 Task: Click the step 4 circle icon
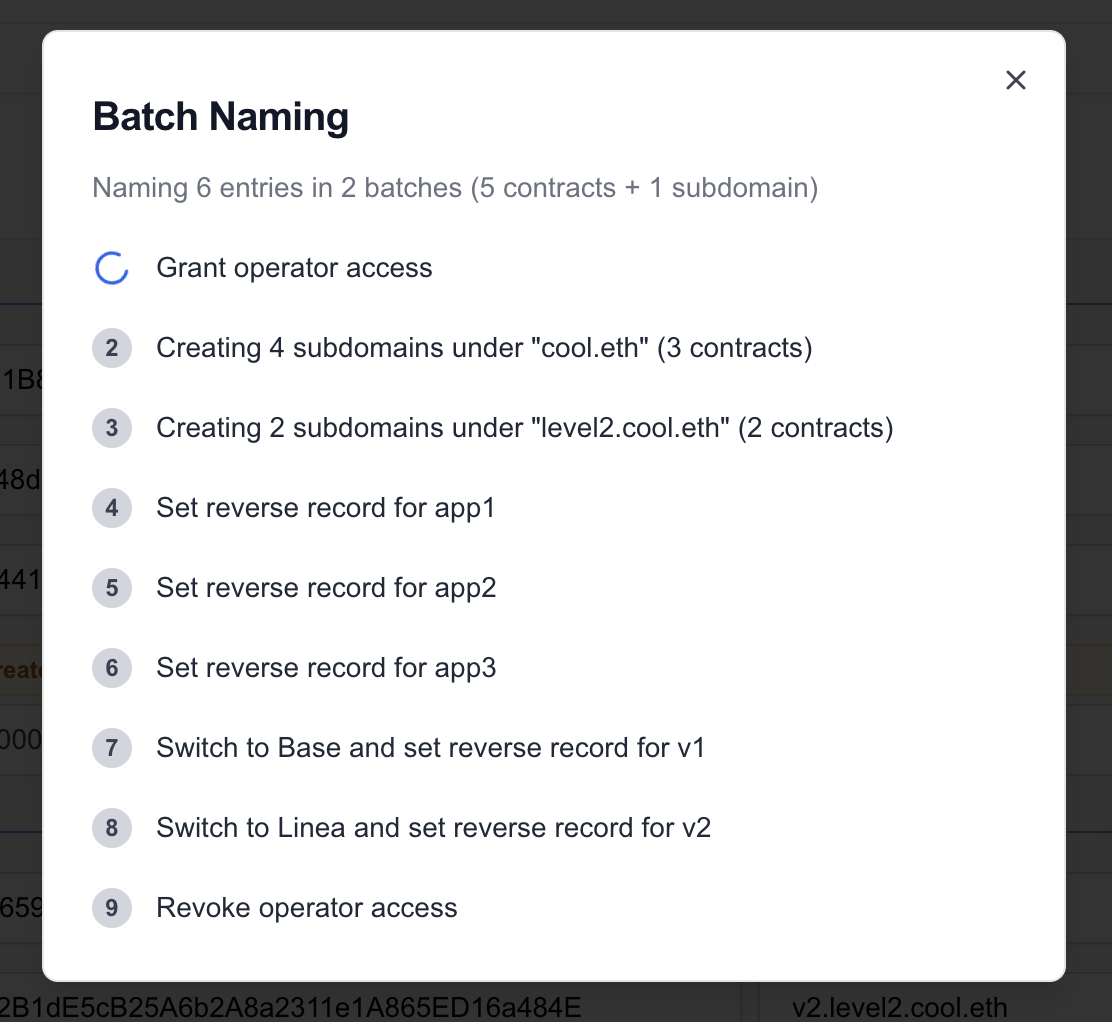click(111, 508)
